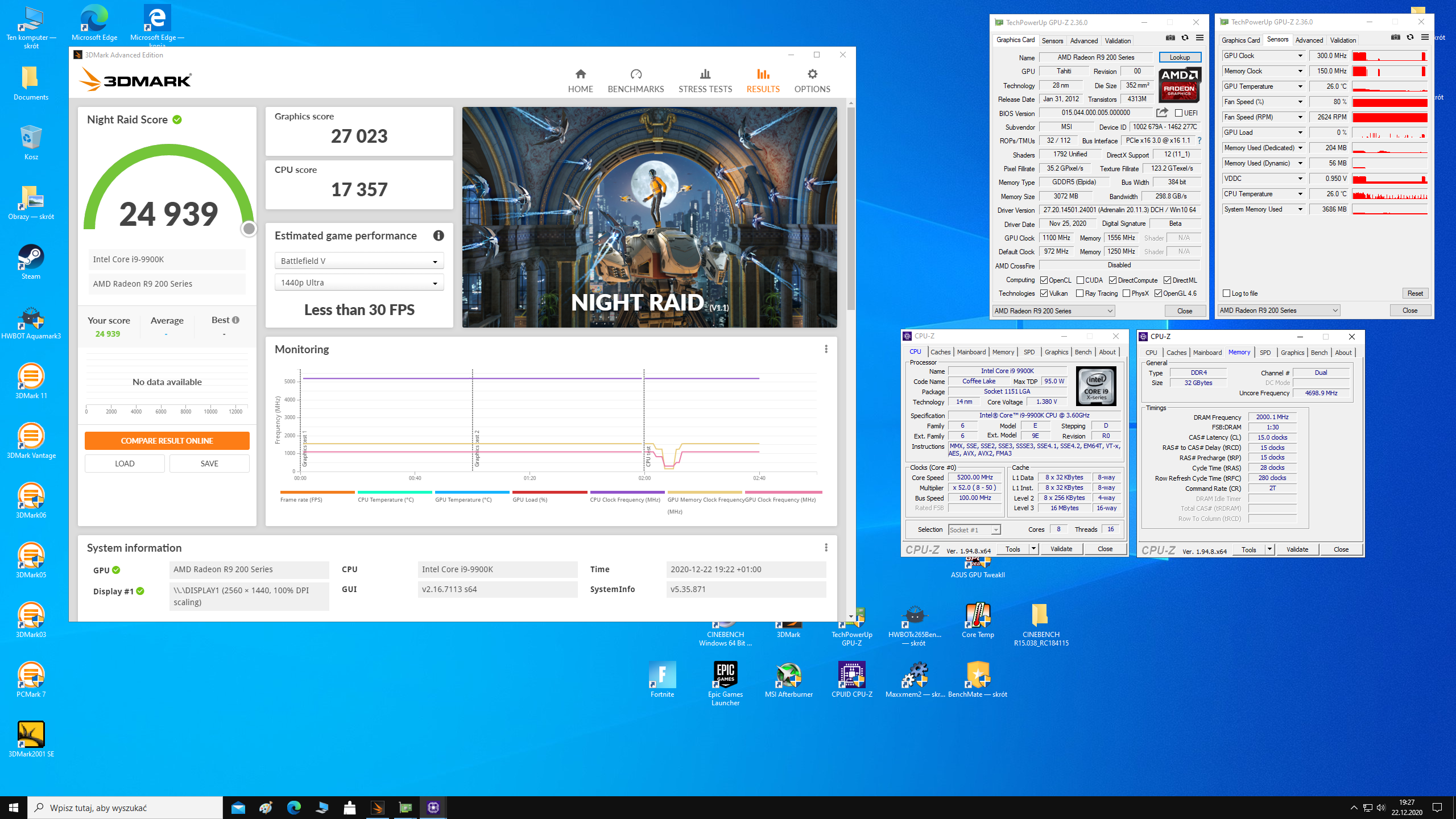Screen dimensions: 1456x819
Task: Click the Estimated game performance info icon
Action: coord(439,235)
